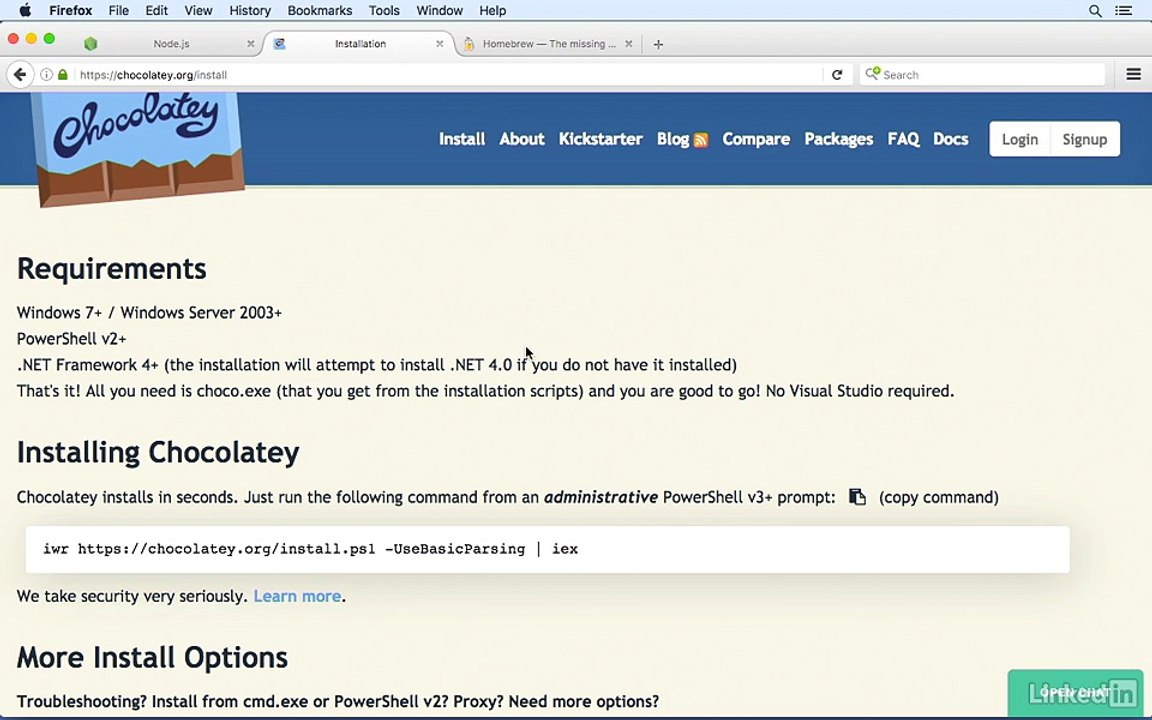Open the View menu
This screenshot has height=720, width=1152.
coord(198,10)
